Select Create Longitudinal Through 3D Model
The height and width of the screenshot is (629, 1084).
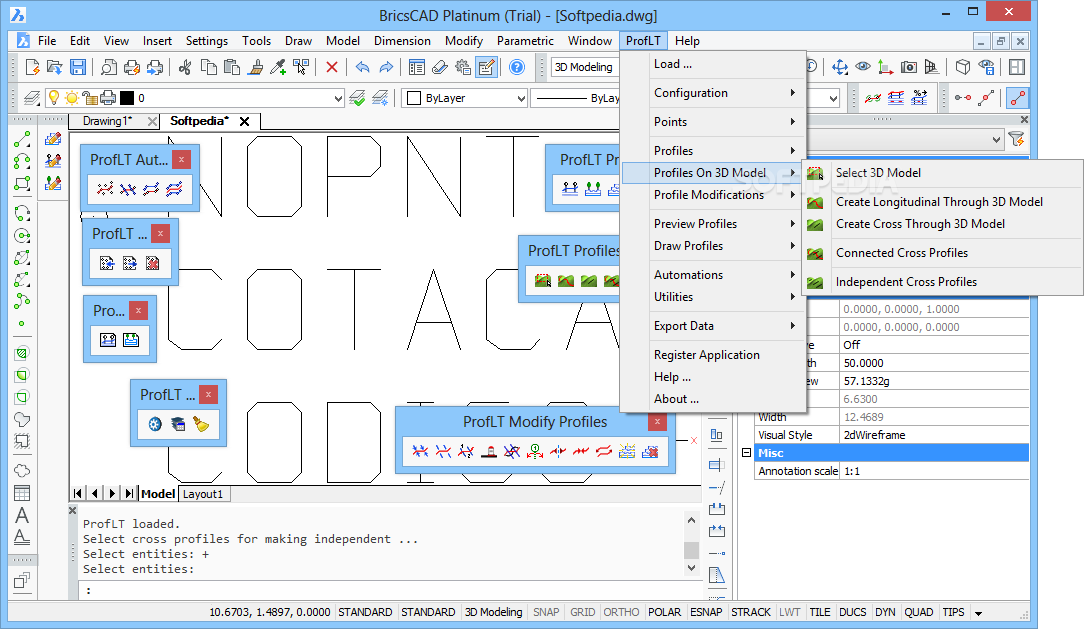pyautogui.click(x=942, y=202)
